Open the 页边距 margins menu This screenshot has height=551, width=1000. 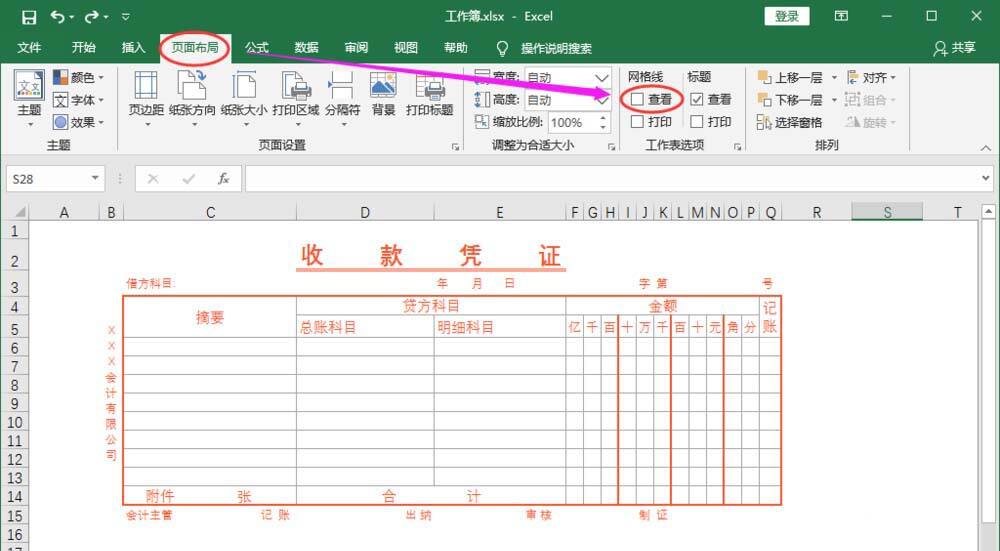click(146, 98)
